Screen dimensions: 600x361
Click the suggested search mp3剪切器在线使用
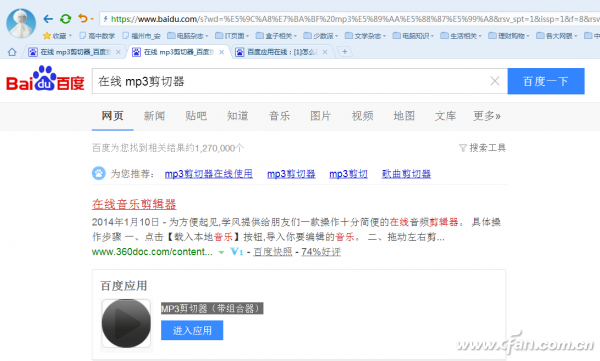[209, 174]
